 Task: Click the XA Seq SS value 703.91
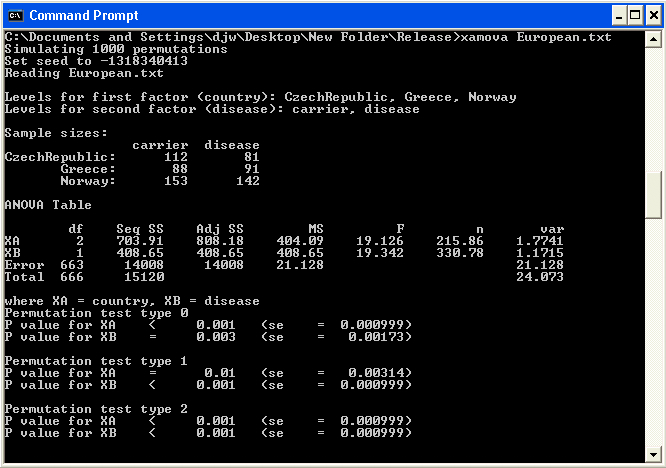(140, 241)
